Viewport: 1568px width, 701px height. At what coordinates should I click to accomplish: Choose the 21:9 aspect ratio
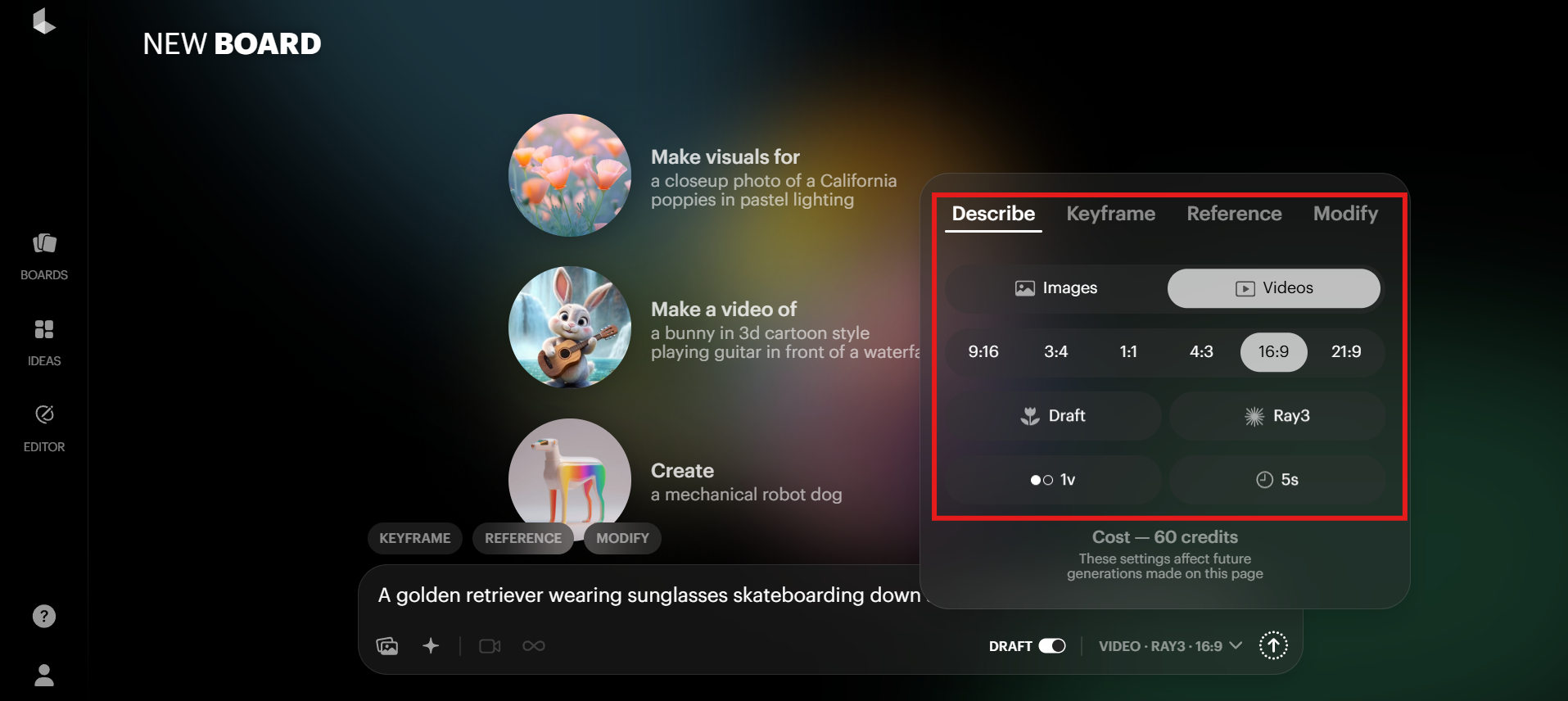tap(1346, 352)
